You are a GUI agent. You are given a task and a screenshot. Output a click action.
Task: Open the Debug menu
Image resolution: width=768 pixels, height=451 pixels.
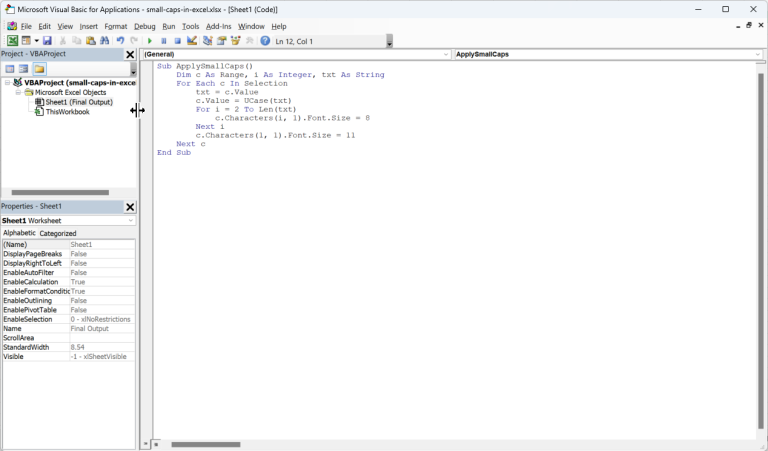(x=145, y=26)
